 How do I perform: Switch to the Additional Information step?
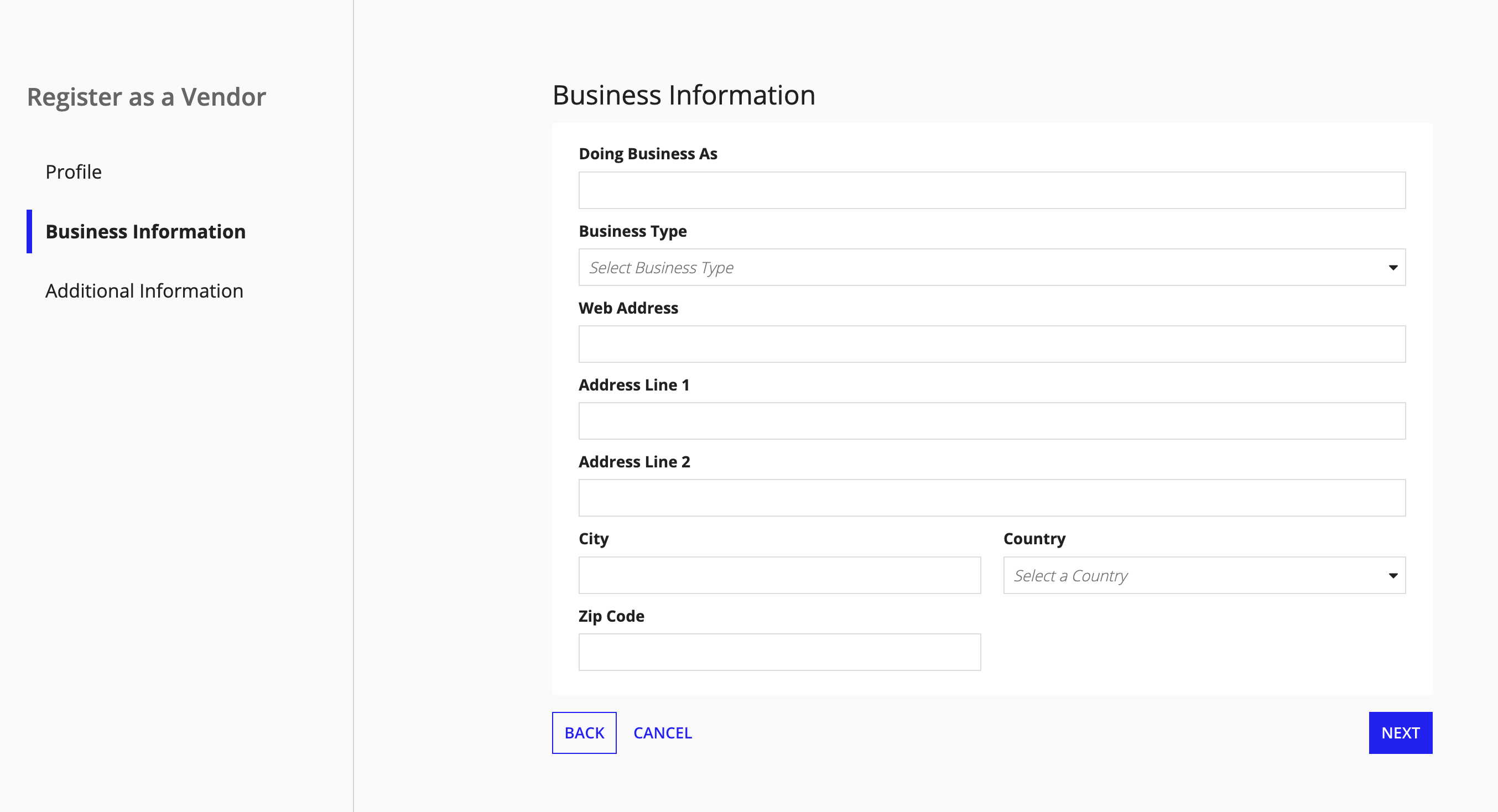click(144, 291)
